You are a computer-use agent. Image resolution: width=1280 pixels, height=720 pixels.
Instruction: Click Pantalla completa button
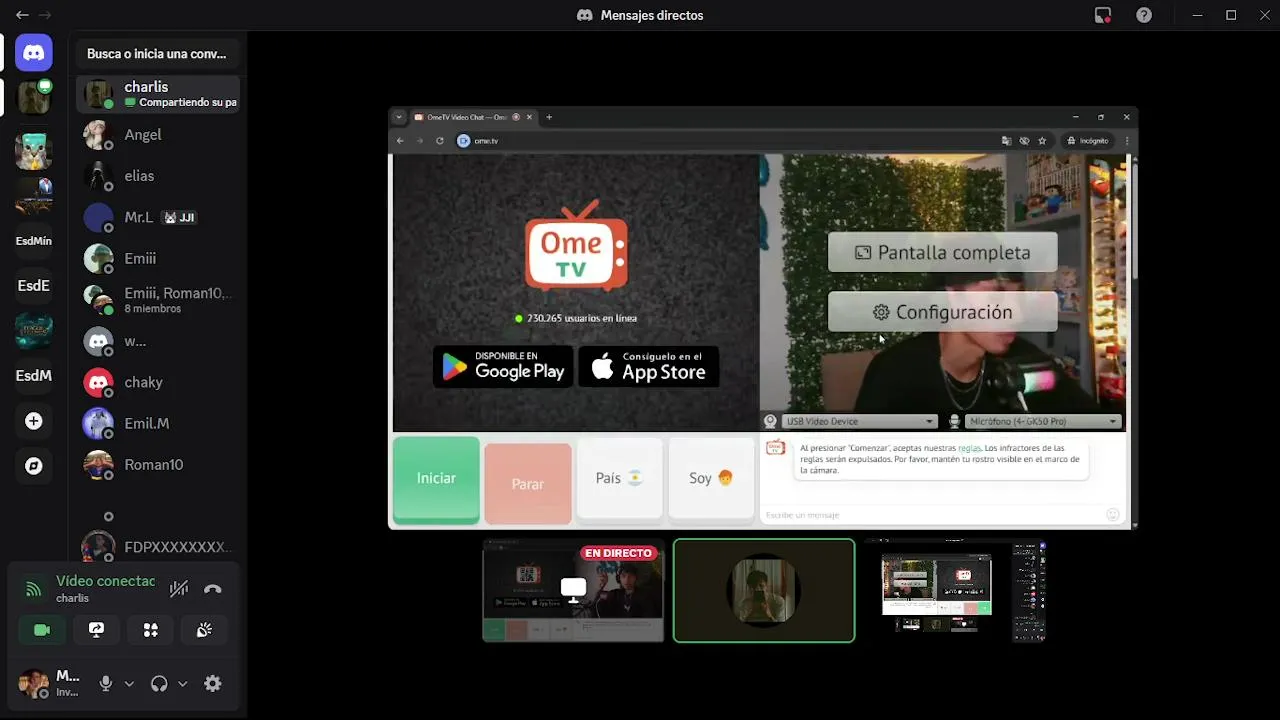pyautogui.click(x=943, y=253)
